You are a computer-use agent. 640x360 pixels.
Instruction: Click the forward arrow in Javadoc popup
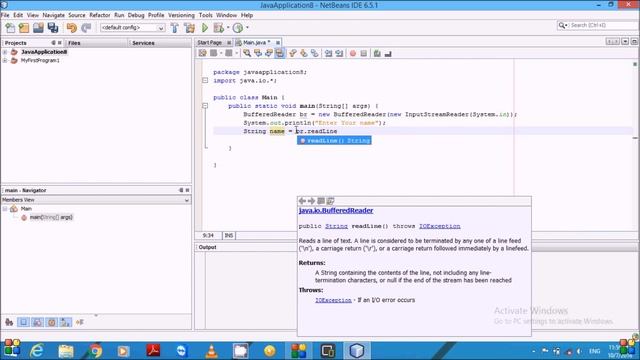coord(311,201)
